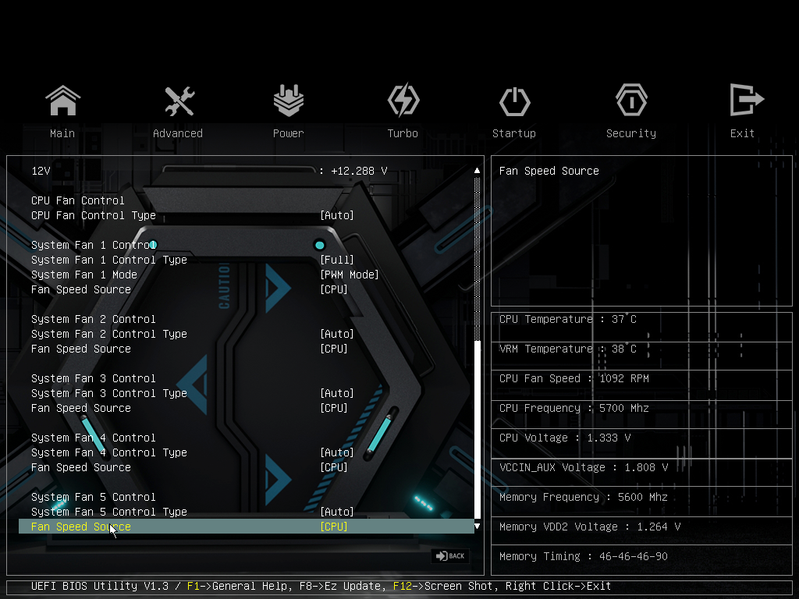Select the Exit tab label
The width and height of the screenshot is (799, 599).
(742, 133)
